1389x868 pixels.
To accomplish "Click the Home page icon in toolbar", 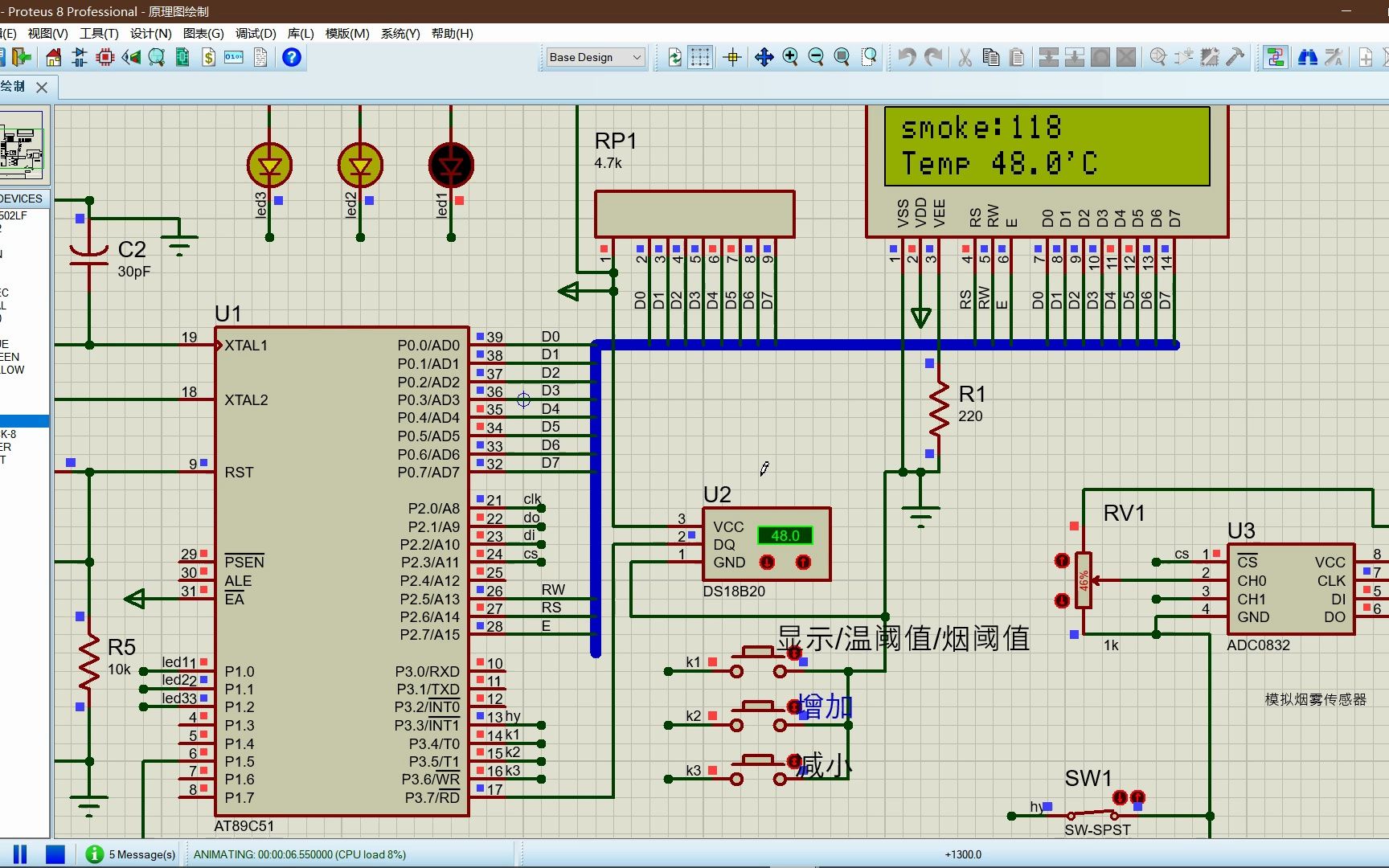I will (x=53, y=57).
